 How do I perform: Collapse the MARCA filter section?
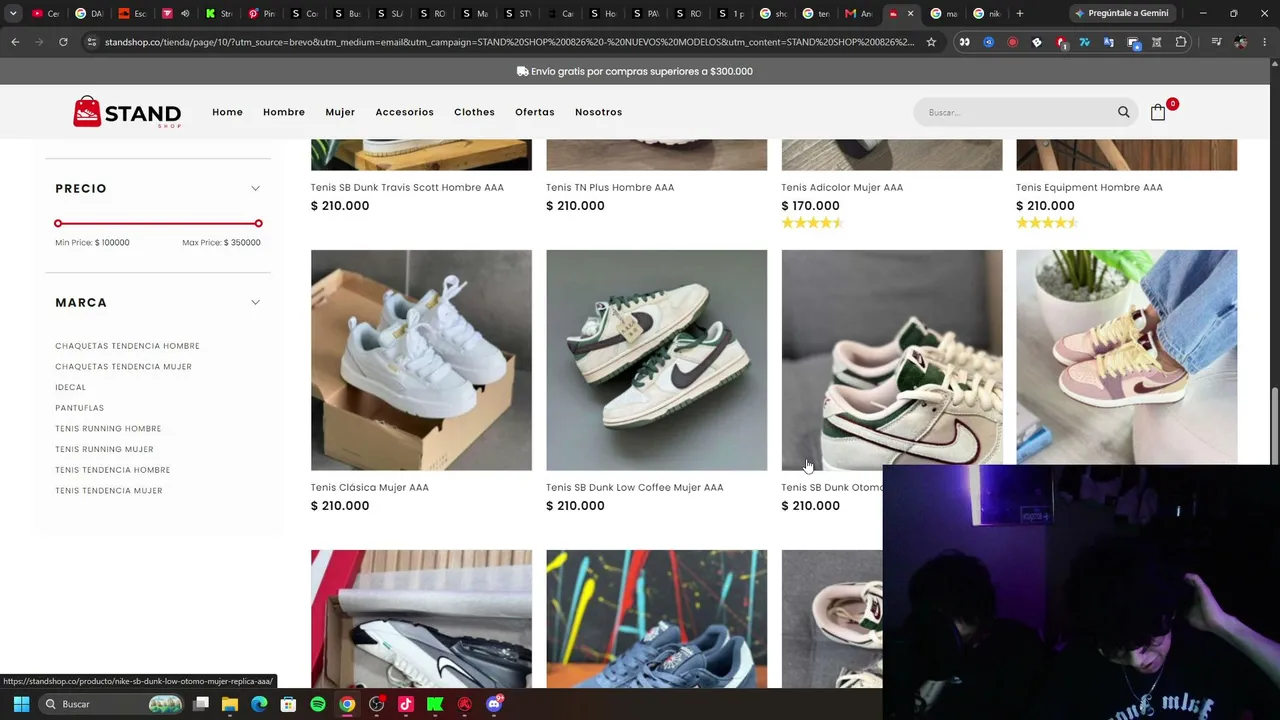point(255,302)
